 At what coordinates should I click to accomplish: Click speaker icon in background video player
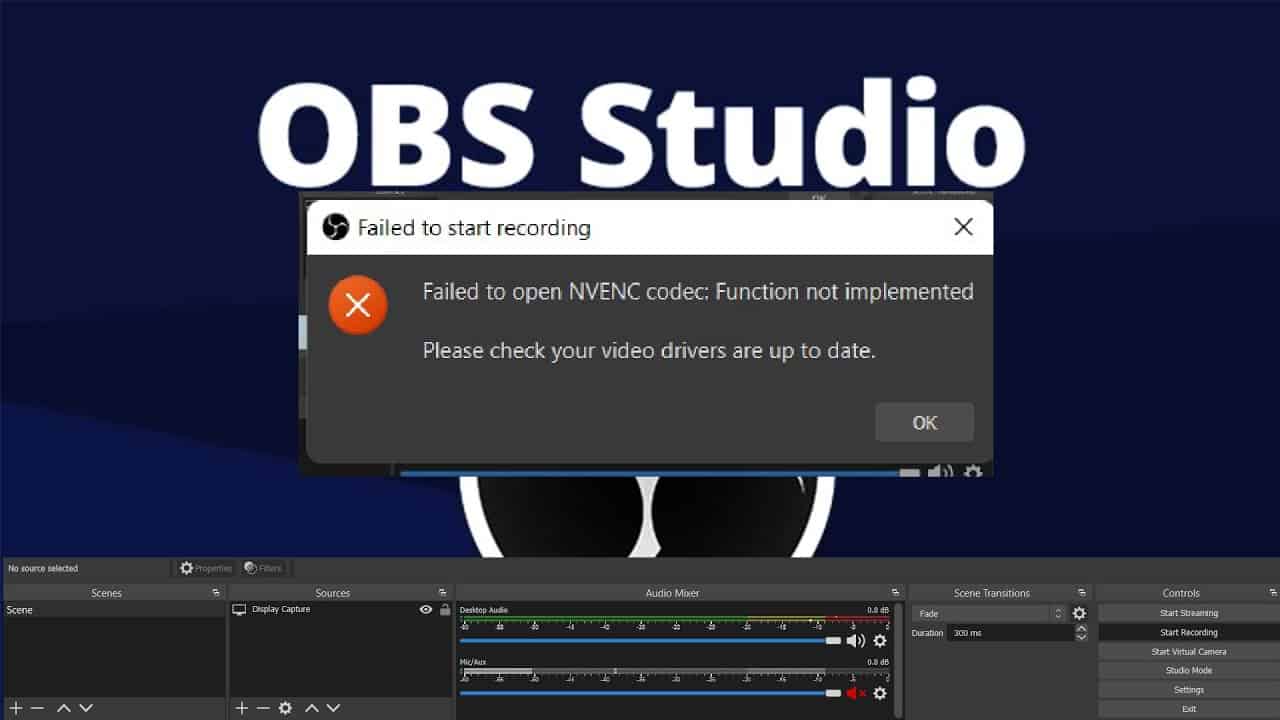(x=939, y=471)
